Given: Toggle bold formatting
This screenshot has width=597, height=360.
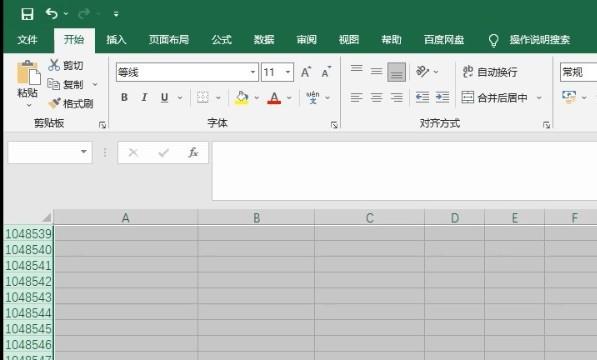Looking at the screenshot, I should tap(124, 97).
